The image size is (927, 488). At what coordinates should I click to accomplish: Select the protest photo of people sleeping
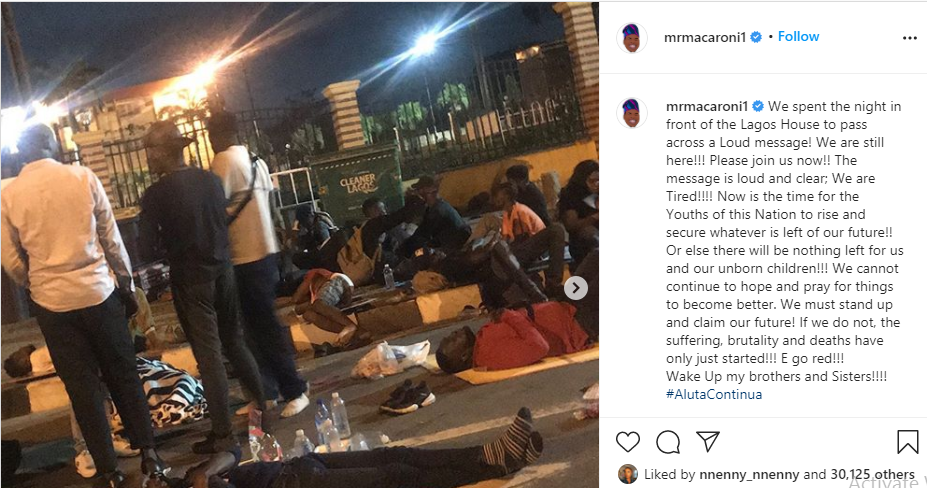[300, 245]
